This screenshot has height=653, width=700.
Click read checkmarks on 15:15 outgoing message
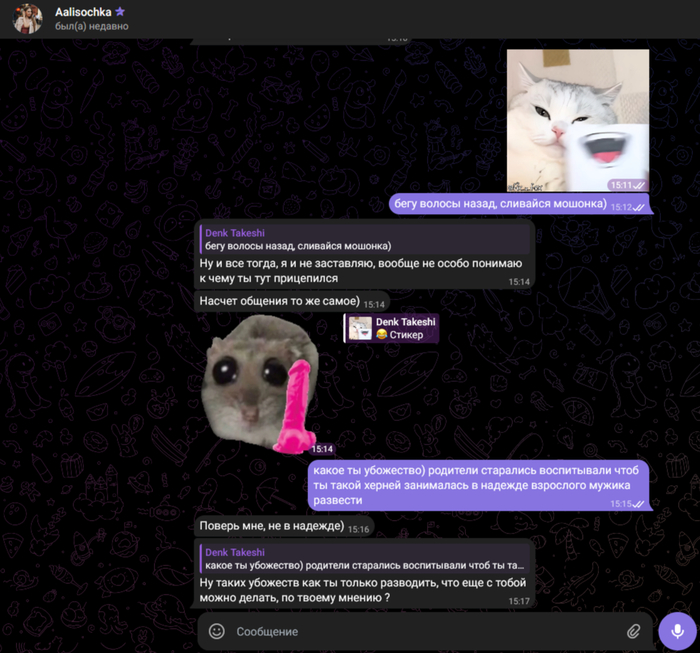pyautogui.click(x=639, y=504)
